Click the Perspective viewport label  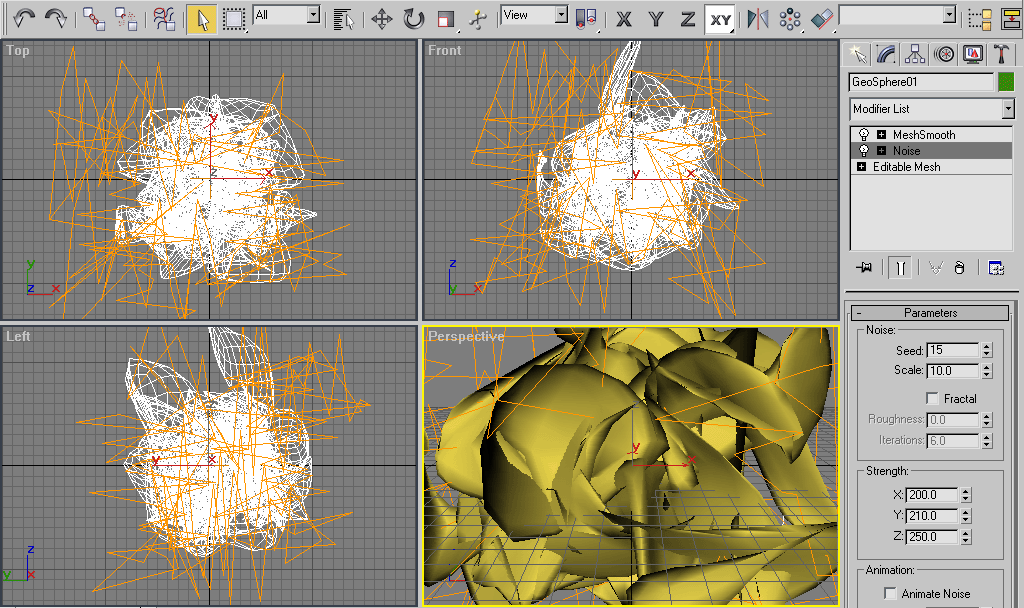tap(466, 336)
